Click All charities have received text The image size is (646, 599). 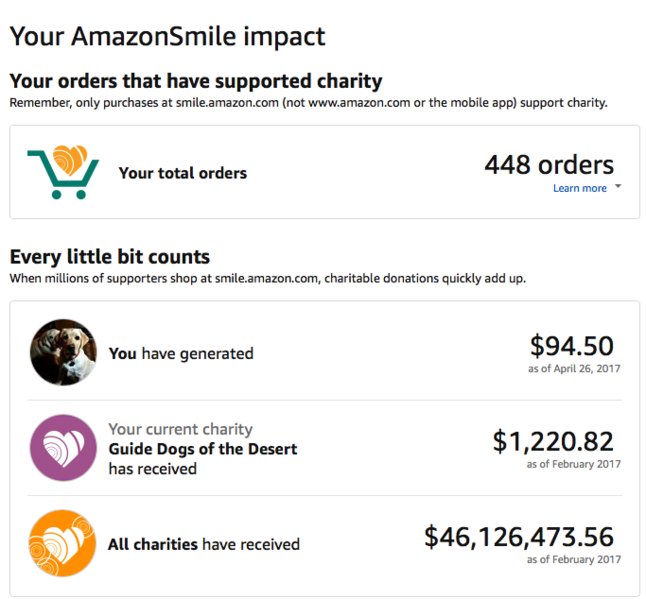click(x=204, y=544)
